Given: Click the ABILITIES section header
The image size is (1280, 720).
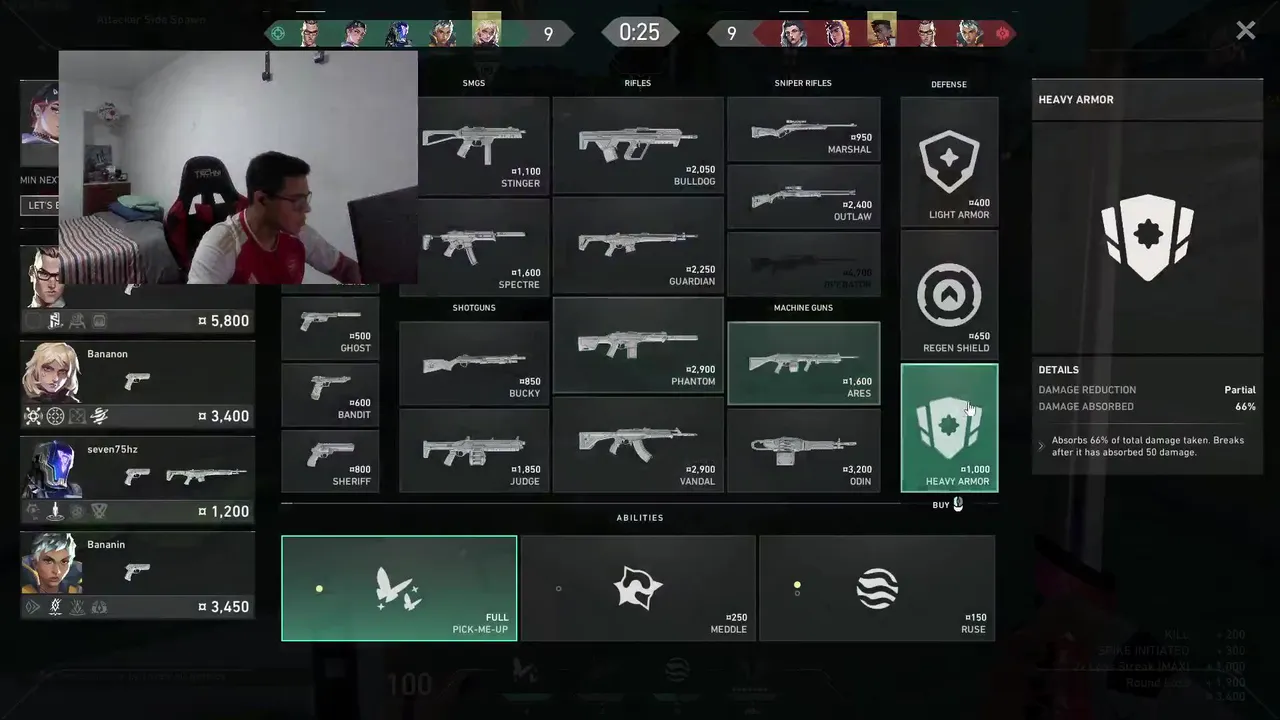Looking at the screenshot, I should (x=640, y=517).
